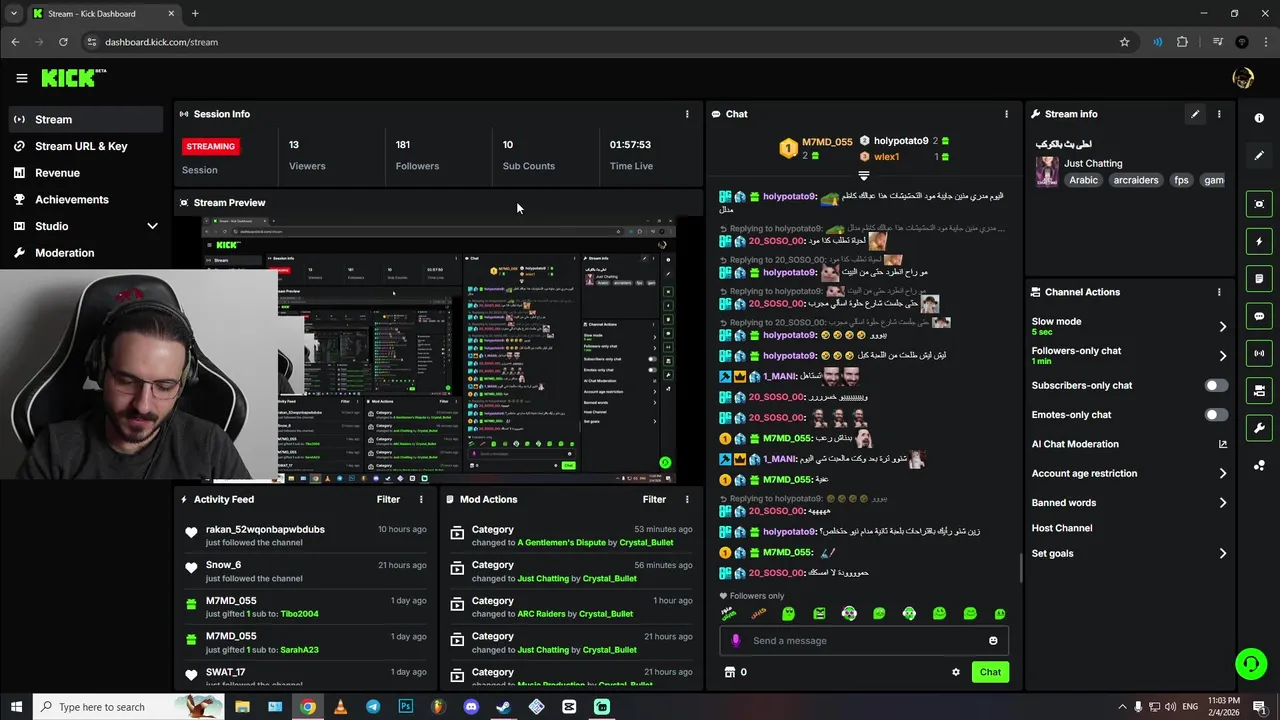The image size is (1280, 720).
Task: Click the channel actions camera icon in rail
Action: click(x=1259, y=390)
